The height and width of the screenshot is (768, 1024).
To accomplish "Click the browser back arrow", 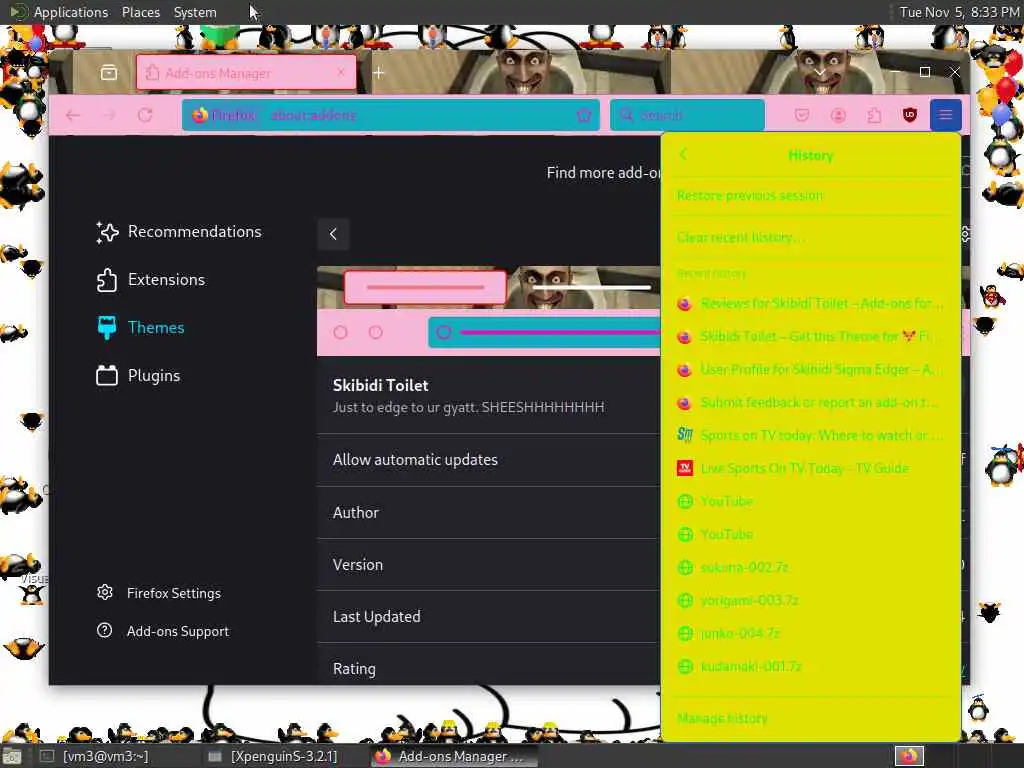I will 72,116.
